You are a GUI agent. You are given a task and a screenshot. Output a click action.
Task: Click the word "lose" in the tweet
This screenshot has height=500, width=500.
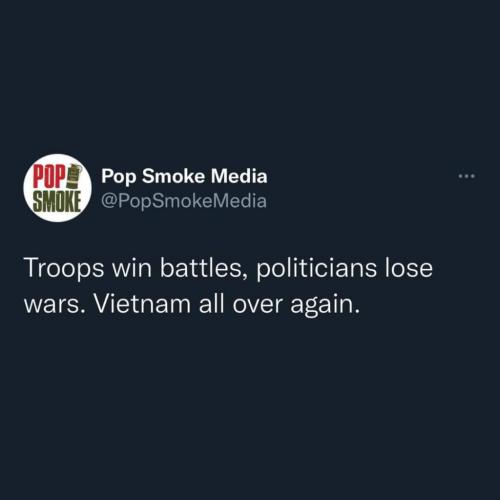click(409, 268)
